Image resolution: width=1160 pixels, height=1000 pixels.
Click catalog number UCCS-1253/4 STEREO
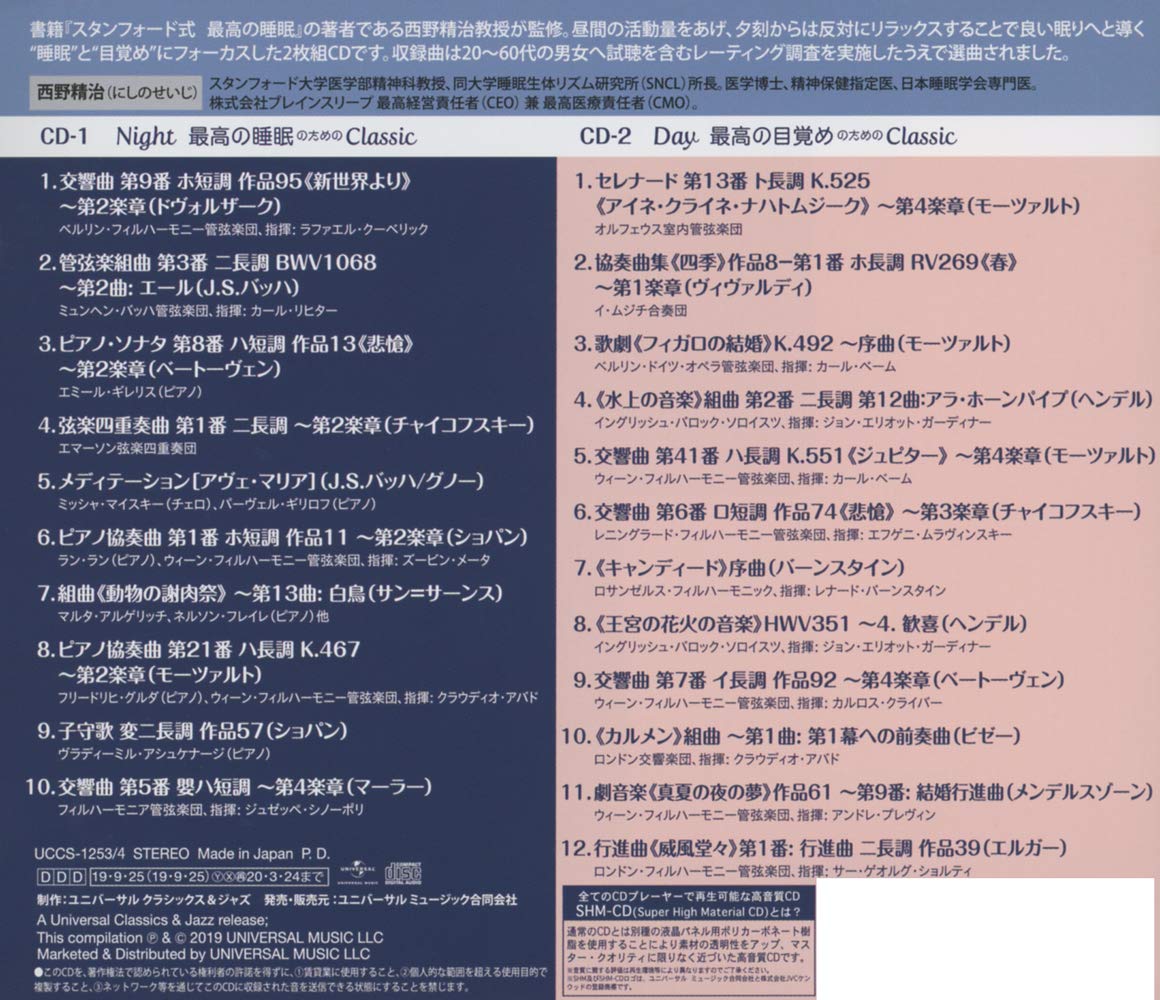(112, 854)
